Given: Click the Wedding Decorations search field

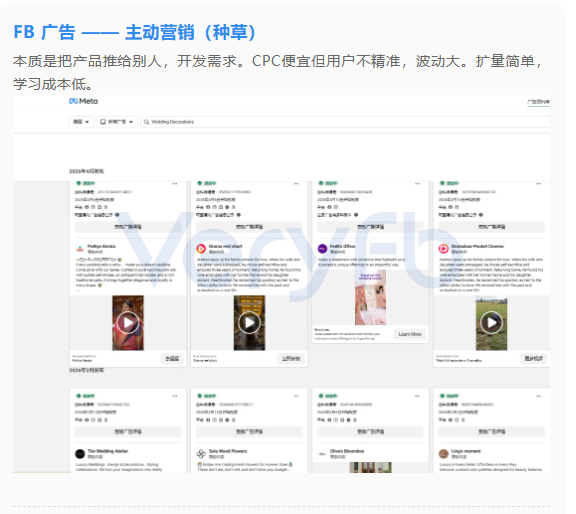Looking at the screenshot, I should pos(345,122).
